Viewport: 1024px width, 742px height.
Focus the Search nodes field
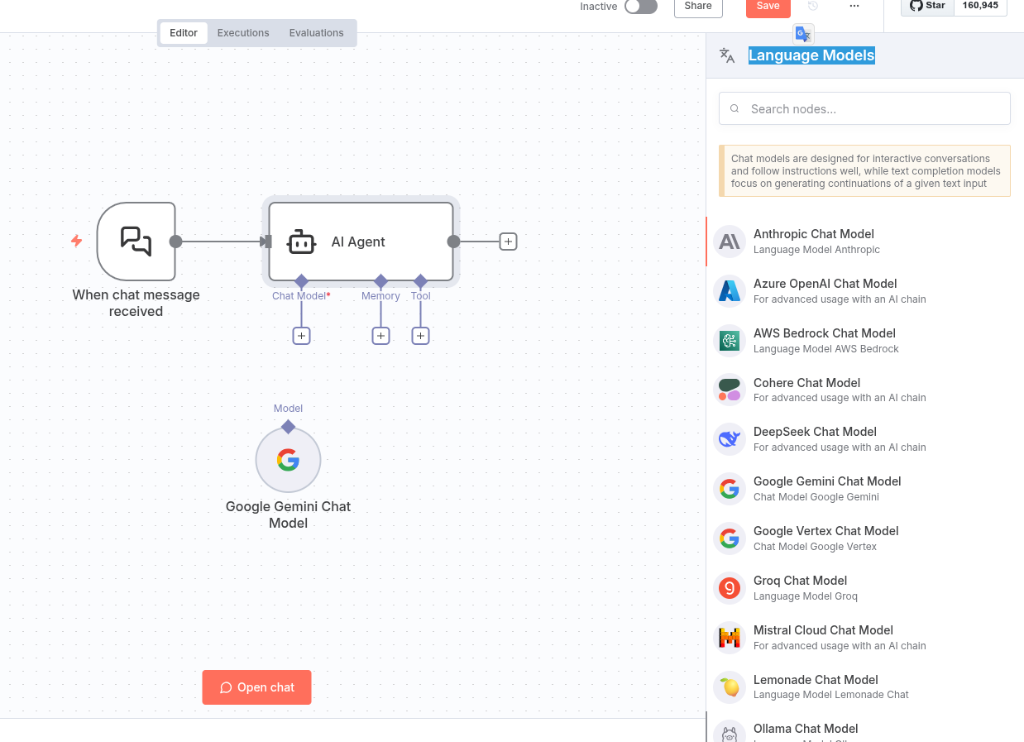pos(865,108)
